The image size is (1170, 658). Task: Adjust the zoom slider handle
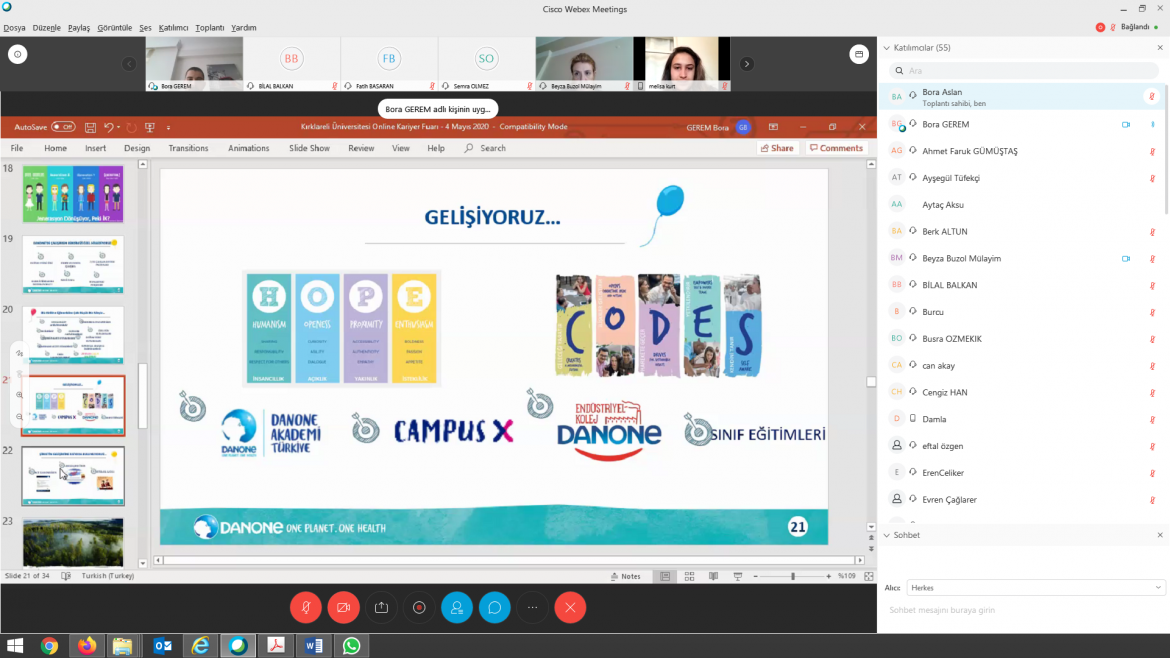[792, 576]
